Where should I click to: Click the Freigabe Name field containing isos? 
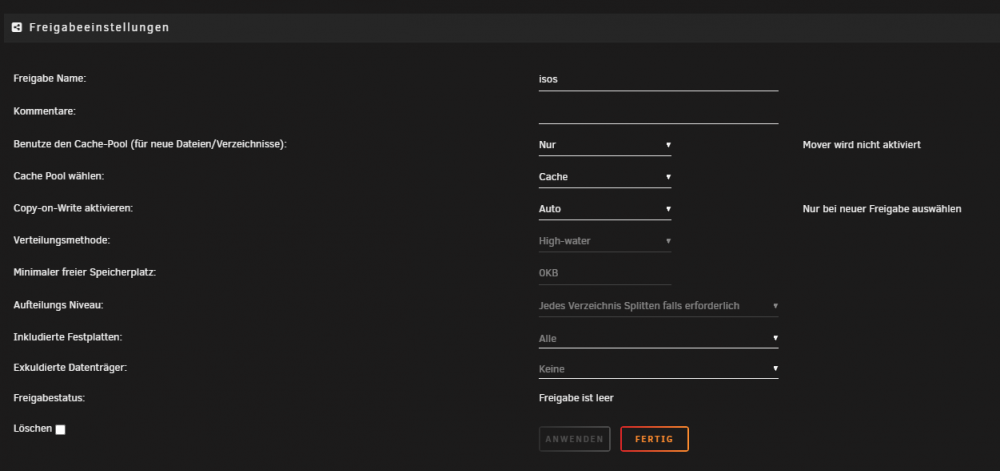coord(658,80)
